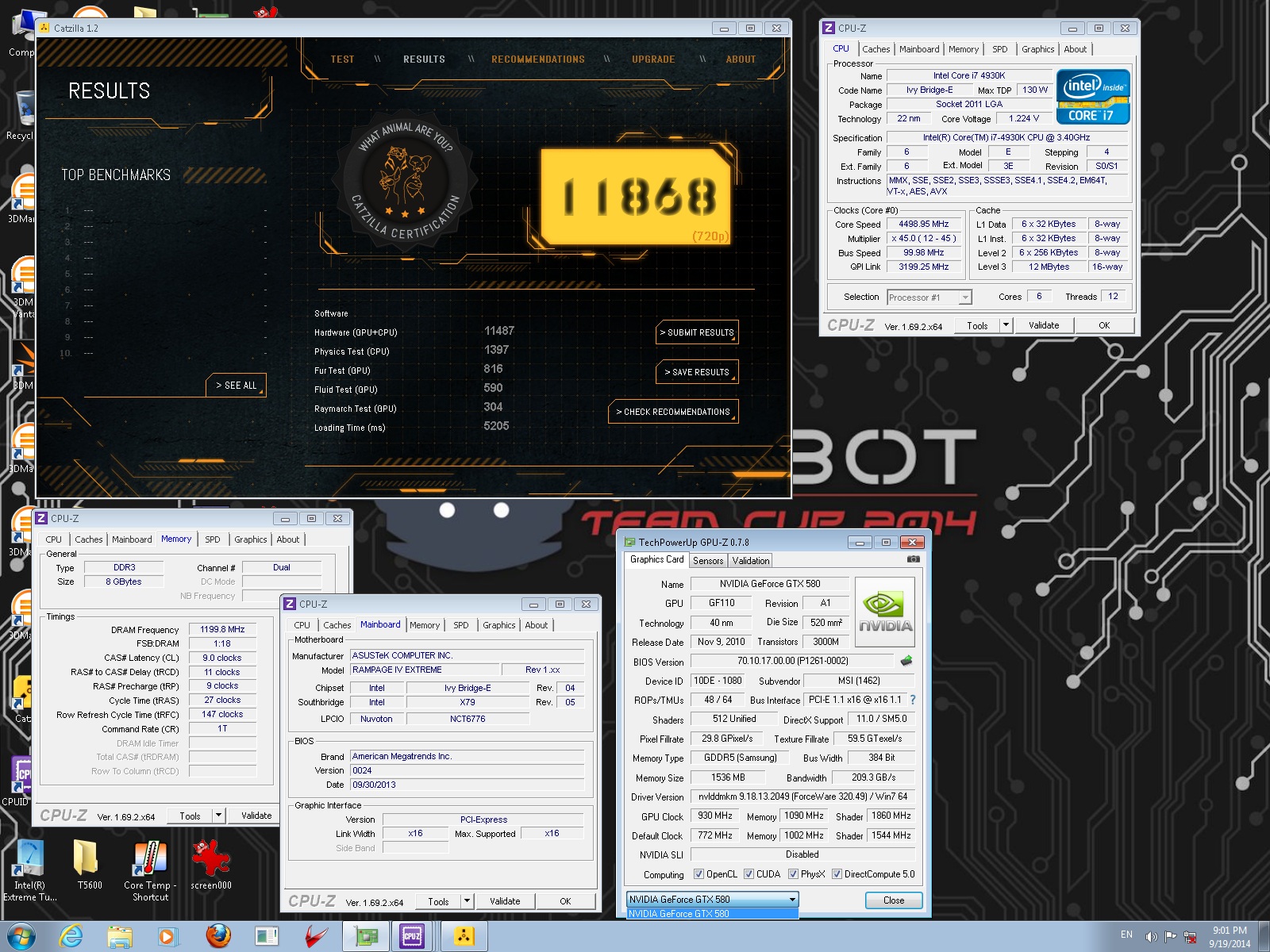Viewport: 1270px width, 952px height.
Task: Click the Driver Version field in GPU-Z
Action: pyautogui.click(x=802, y=797)
